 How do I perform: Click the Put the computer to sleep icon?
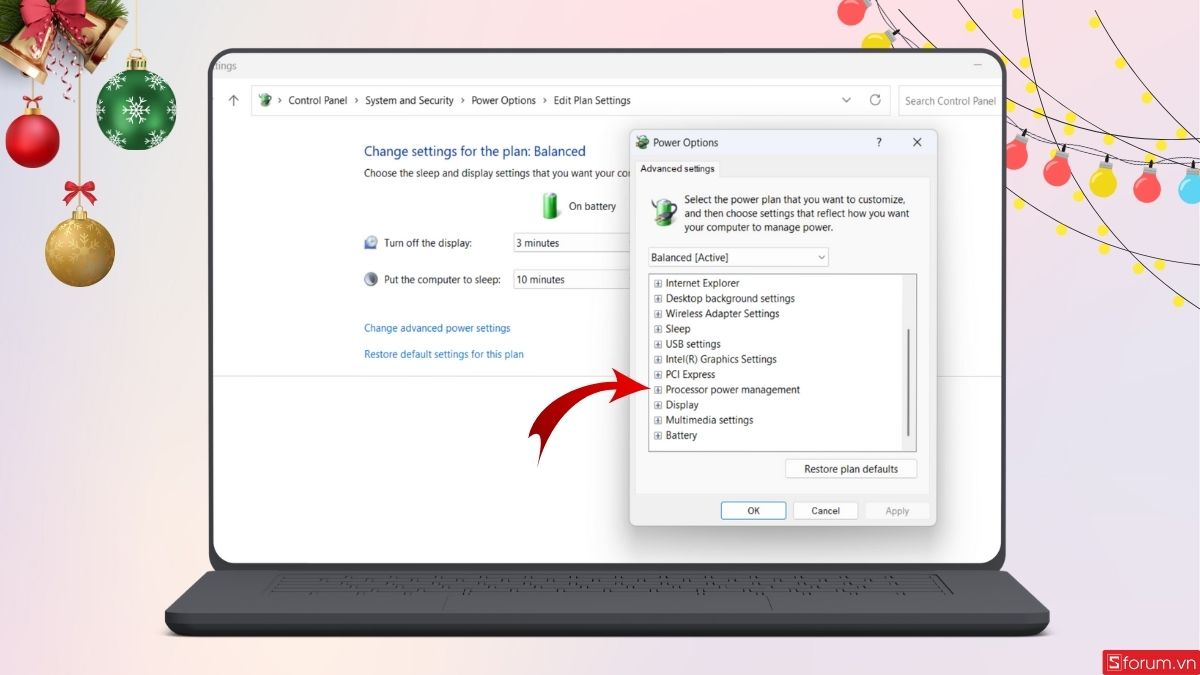pos(371,280)
